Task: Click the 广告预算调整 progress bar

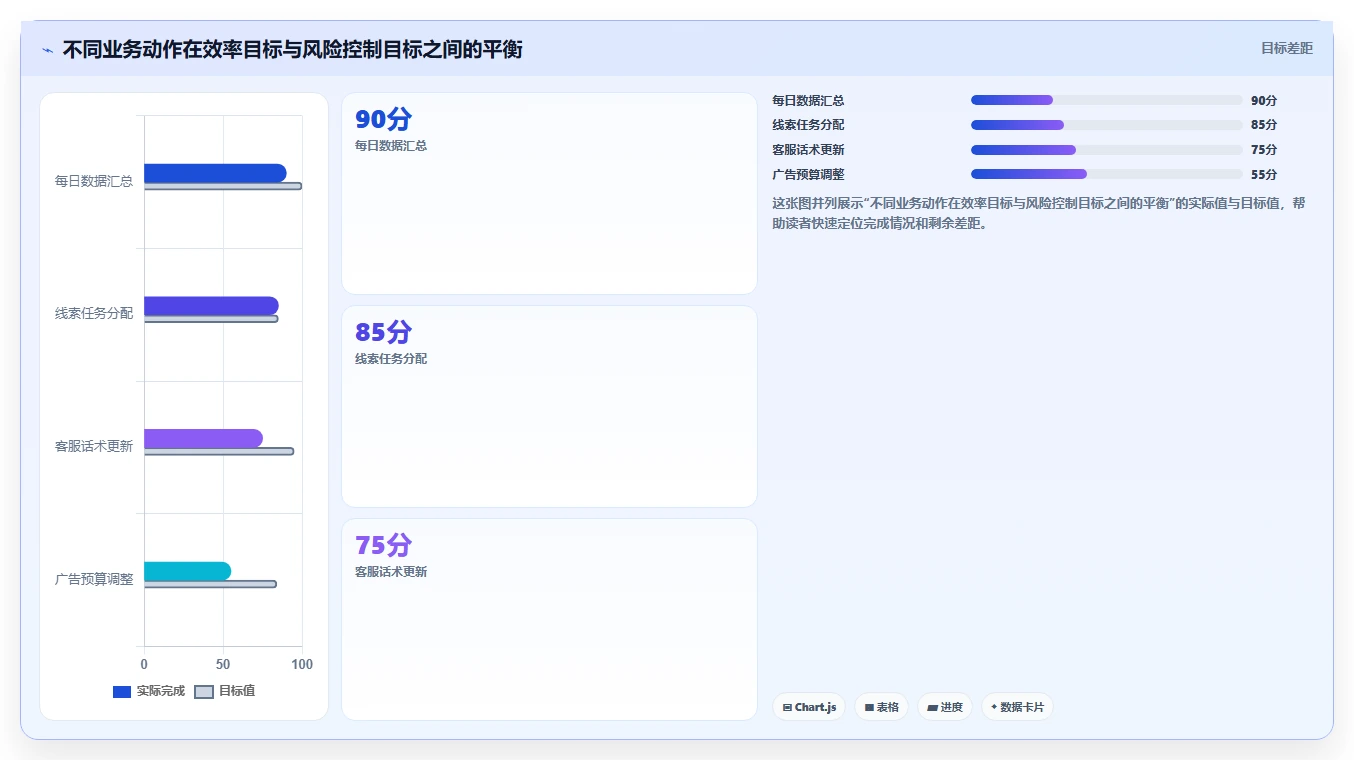Action: click(1106, 174)
